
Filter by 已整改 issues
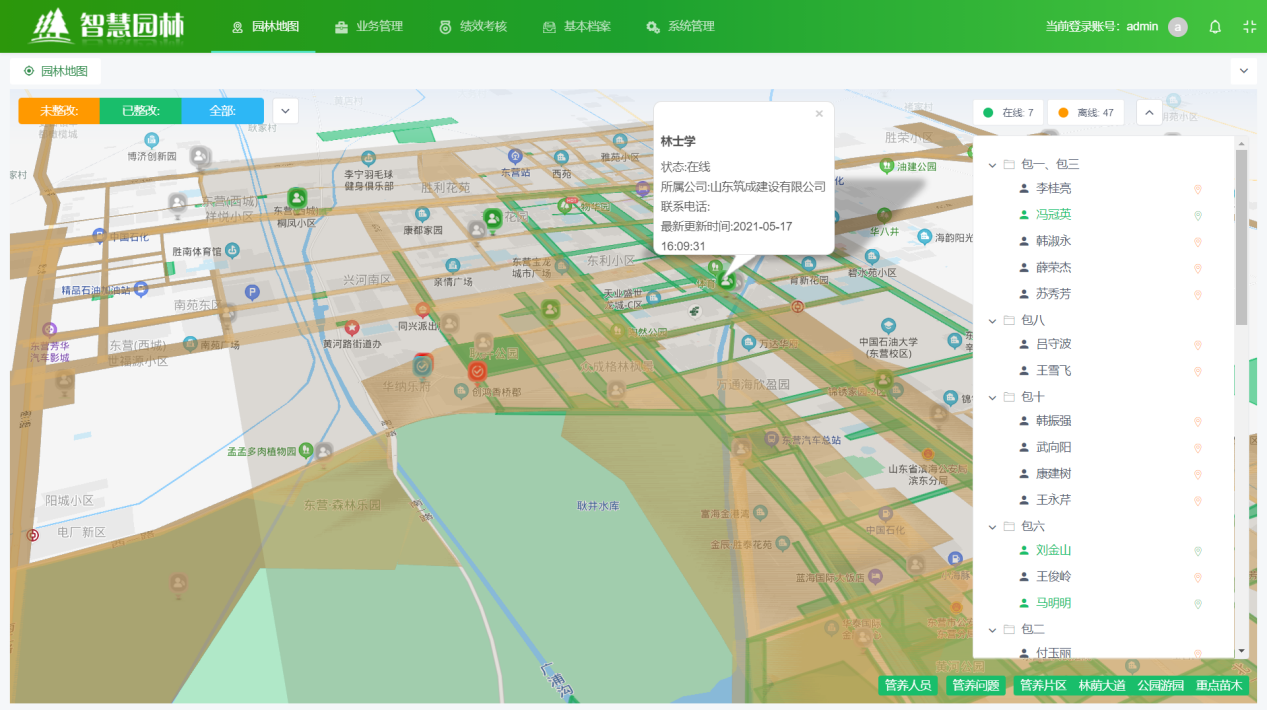pyautogui.click(x=141, y=110)
